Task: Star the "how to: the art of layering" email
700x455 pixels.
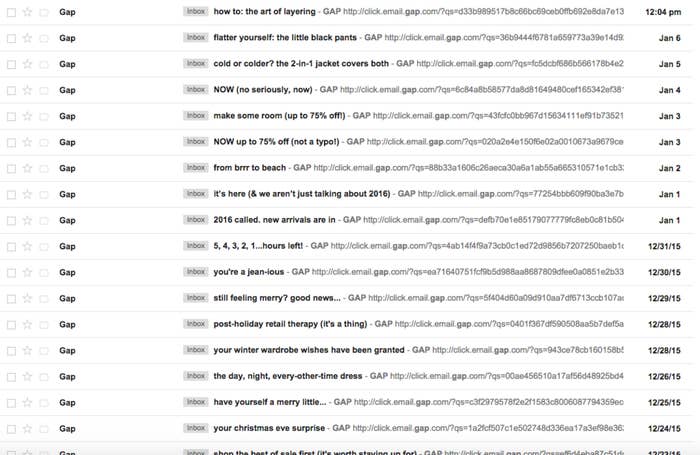Action: point(27,11)
